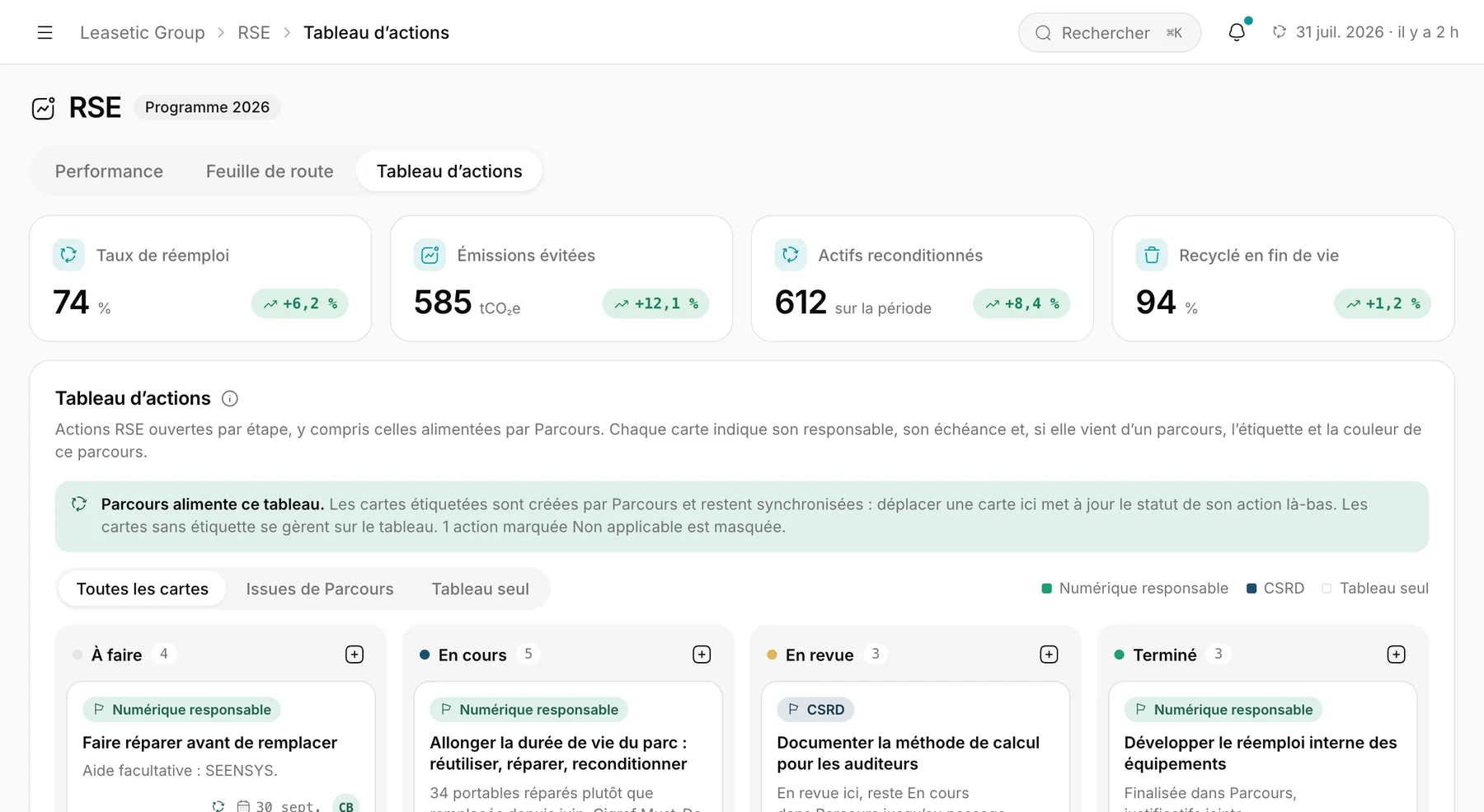
Task: Click the CSRD legend color swatch
Action: tap(1252, 589)
